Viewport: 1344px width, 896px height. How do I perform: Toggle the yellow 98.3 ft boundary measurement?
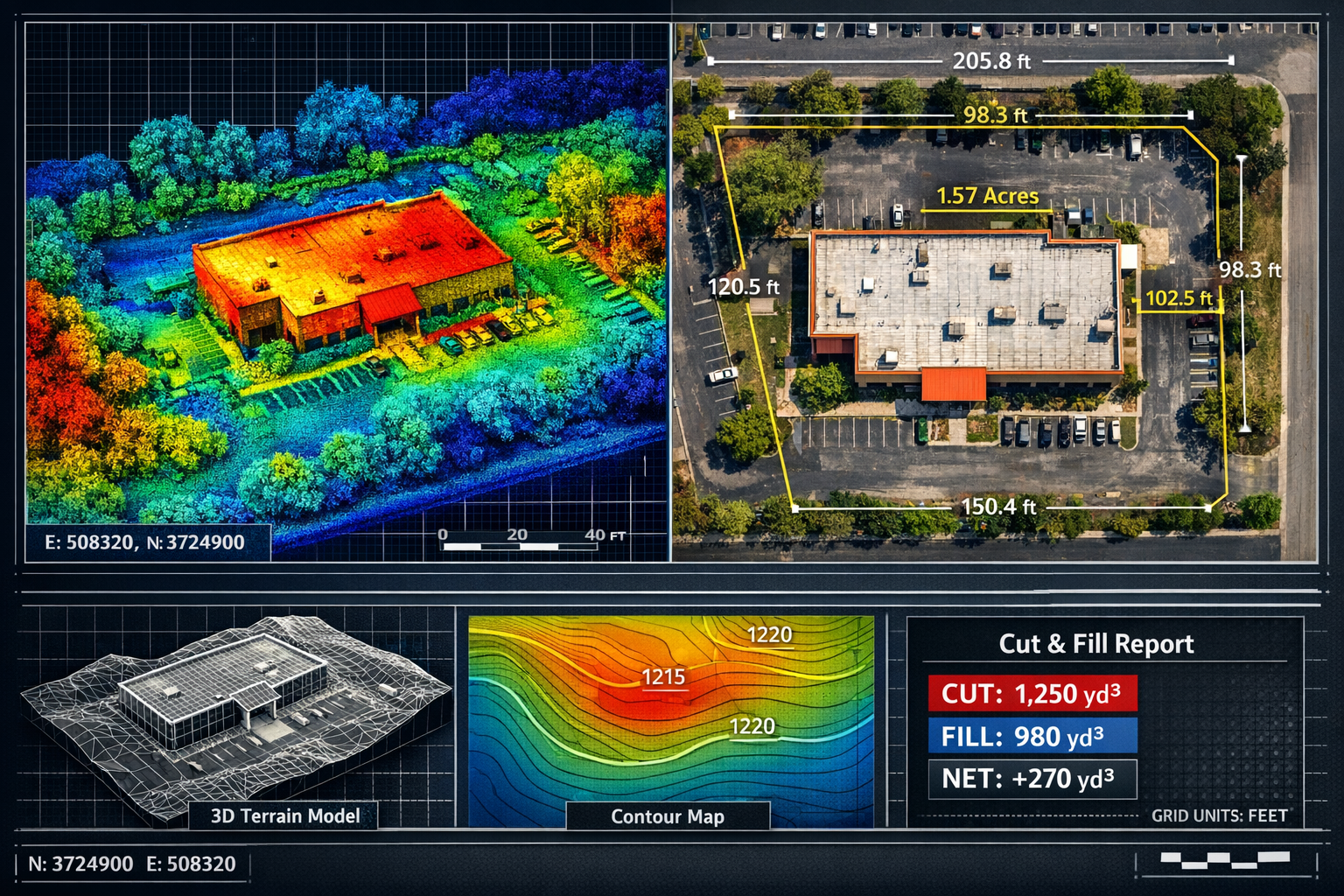click(x=996, y=112)
